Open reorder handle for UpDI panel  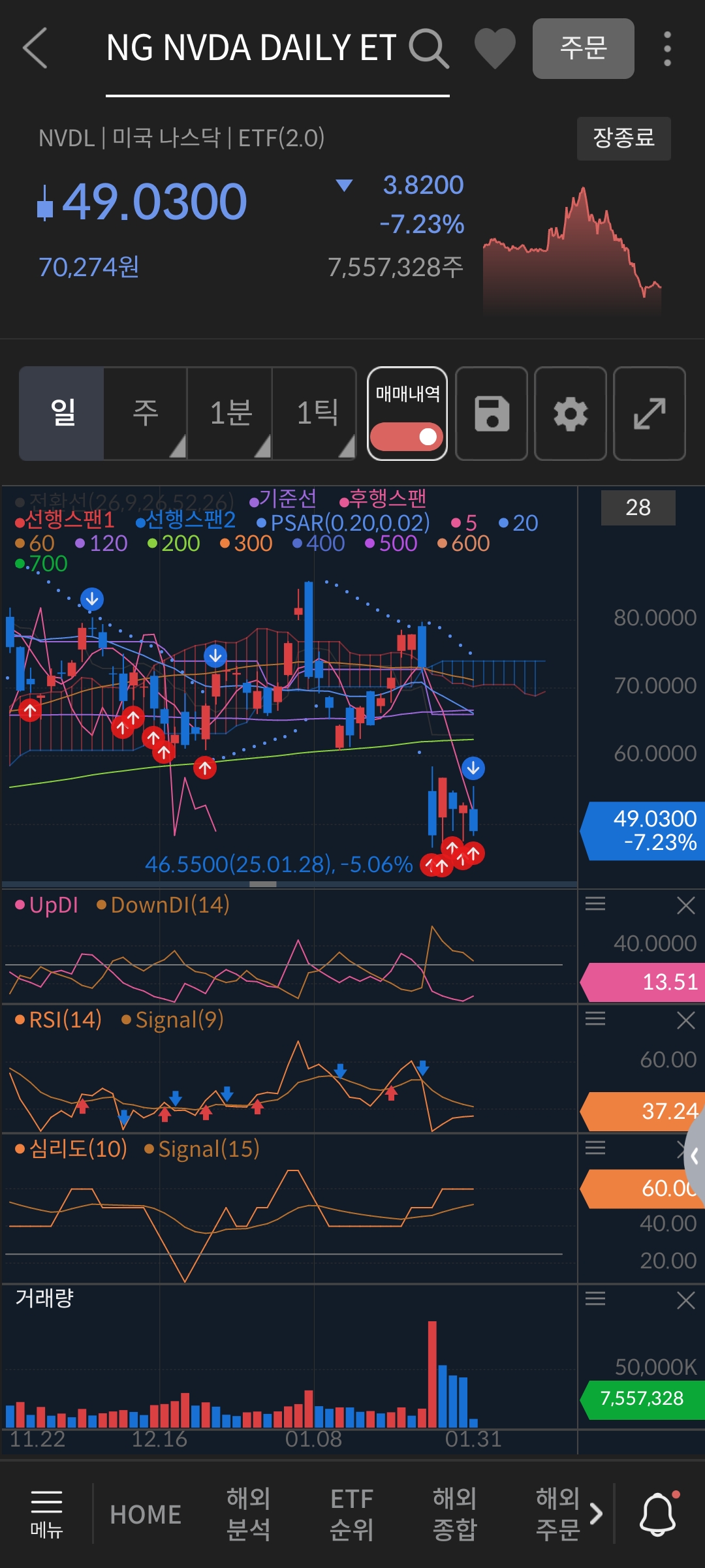595,904
